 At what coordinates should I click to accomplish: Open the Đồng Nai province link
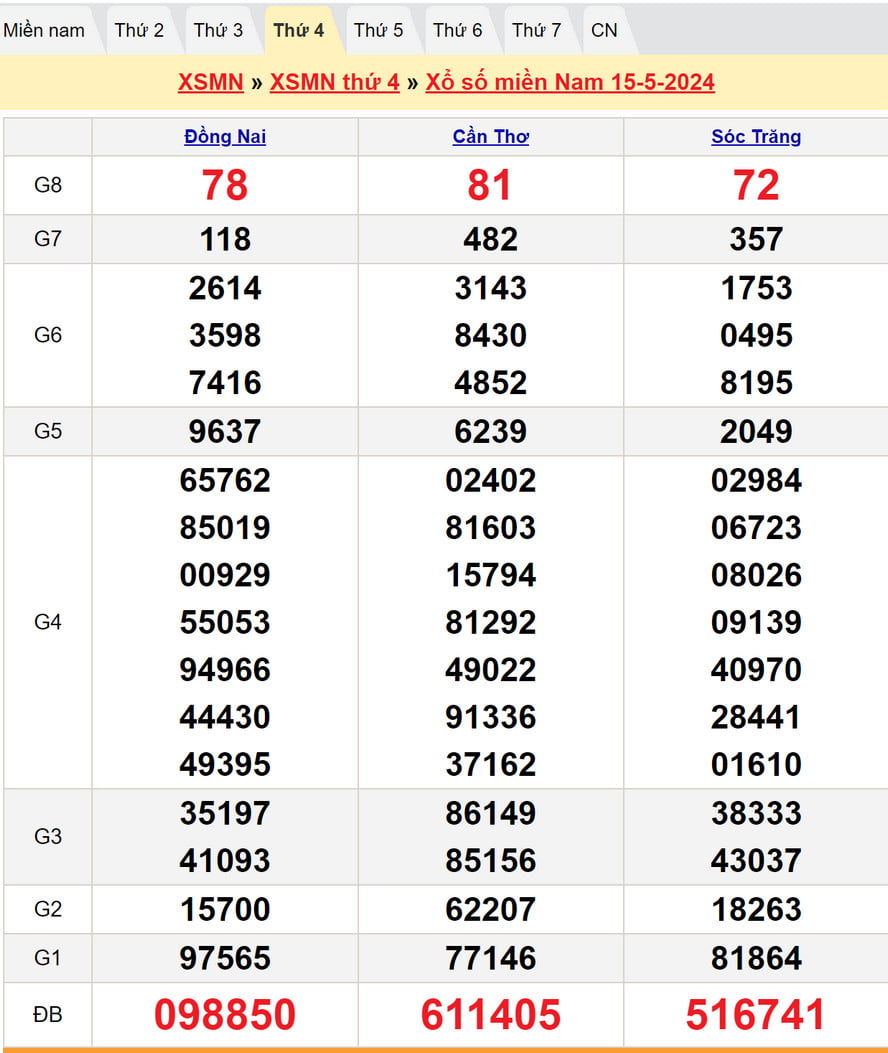pyautogui.click(x=225, y=137)
